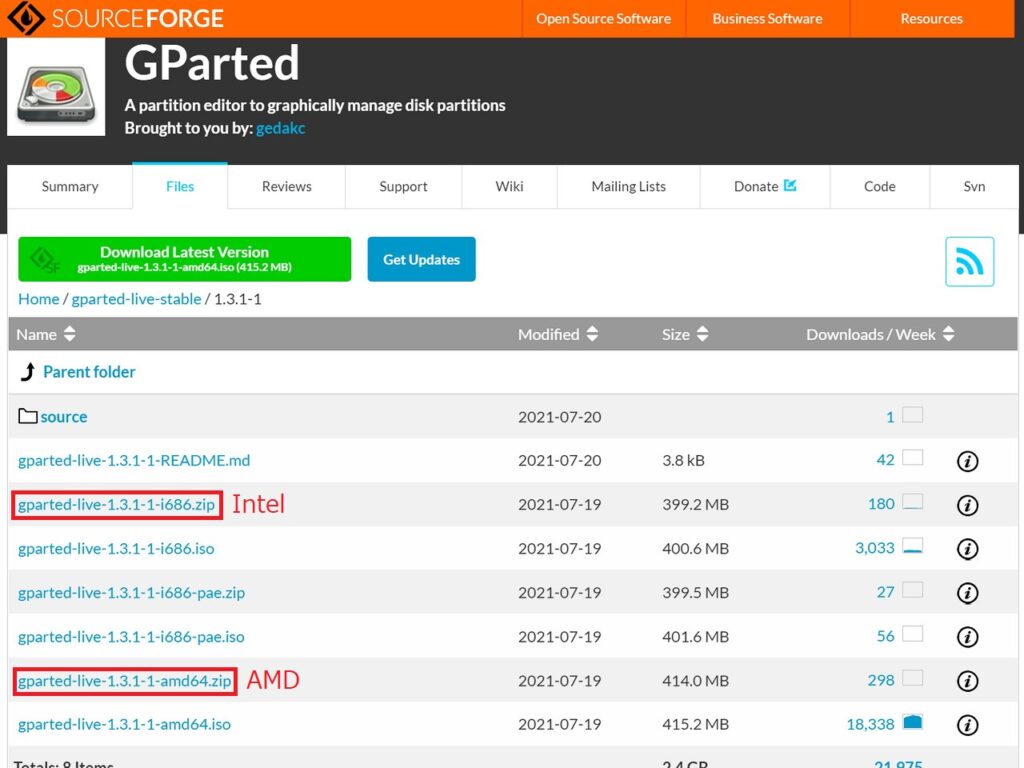Show info for gparted-live-1.3.1-1-i686.iso

[x=967, y=549]
